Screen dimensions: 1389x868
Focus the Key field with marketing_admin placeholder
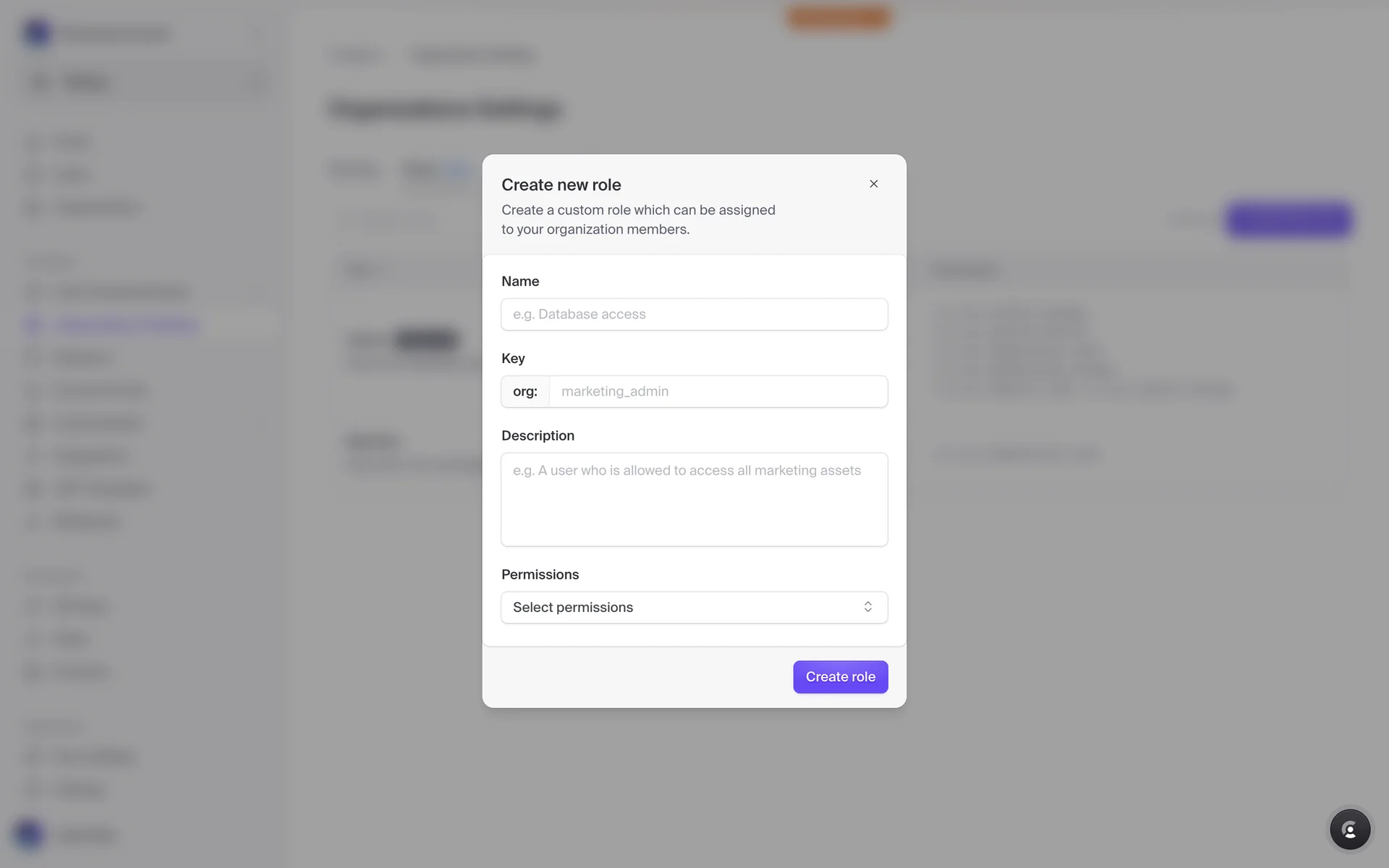[718, 391]
